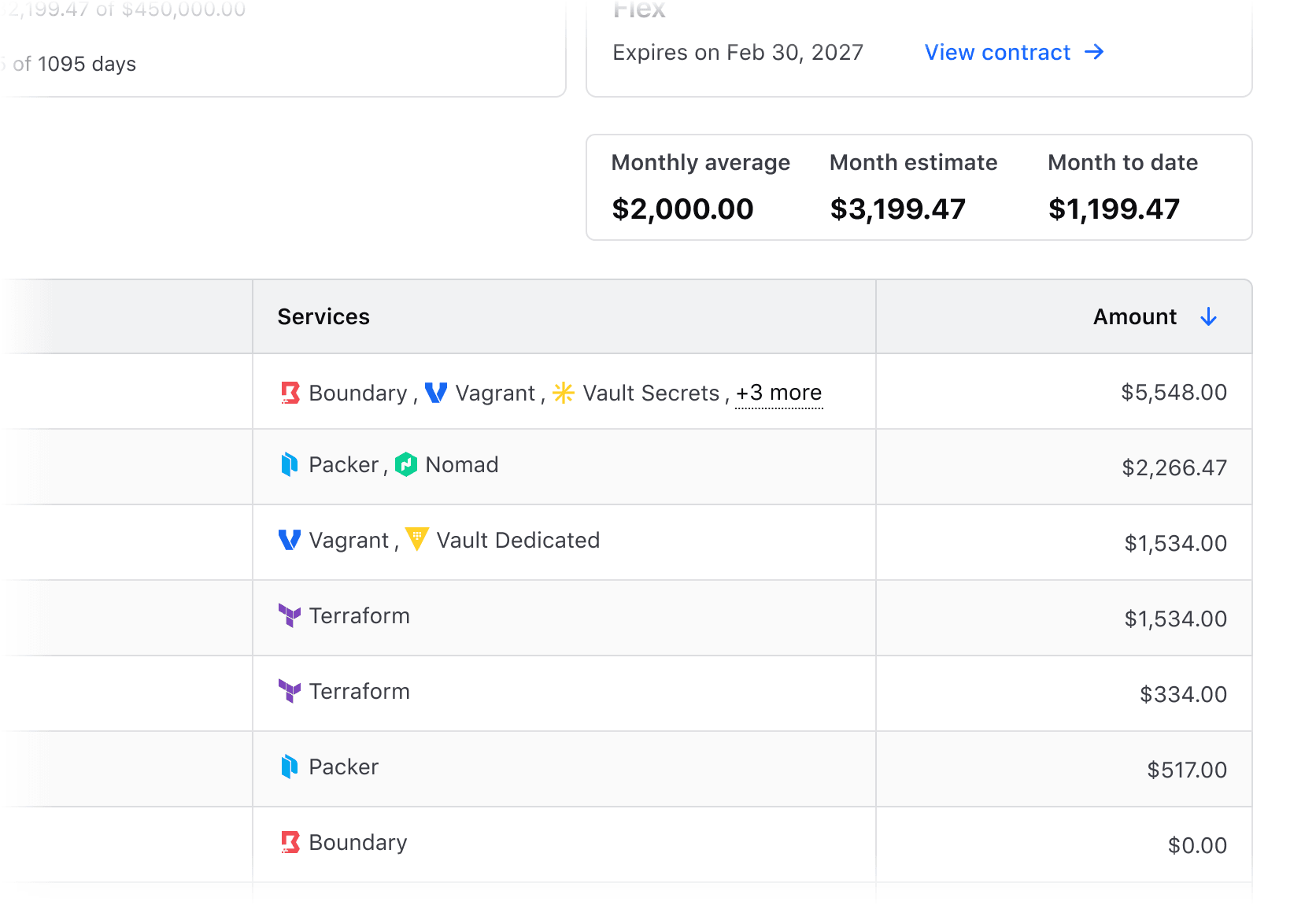
Task: Click the green Nomad hexagon icon
Action: [406, 465]
